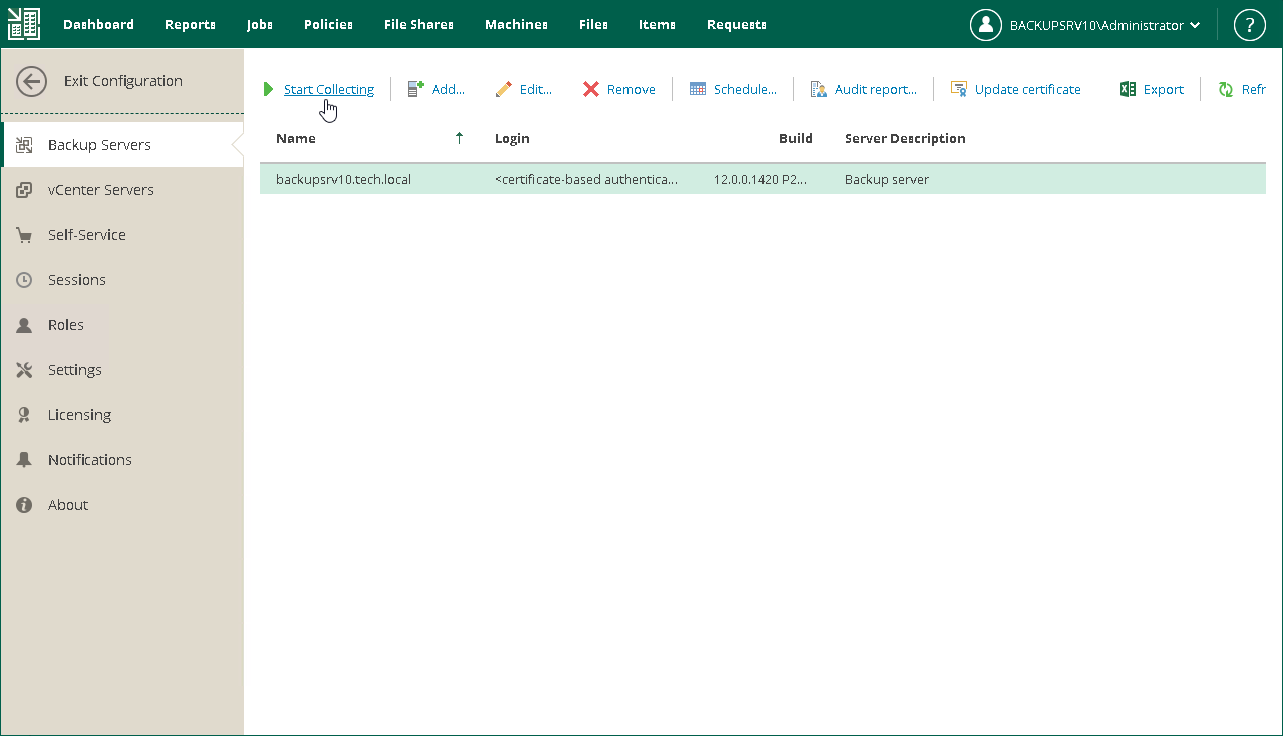Open Roles in the sidebar
Screen dimensions: 1283x736
coord(123,325)
